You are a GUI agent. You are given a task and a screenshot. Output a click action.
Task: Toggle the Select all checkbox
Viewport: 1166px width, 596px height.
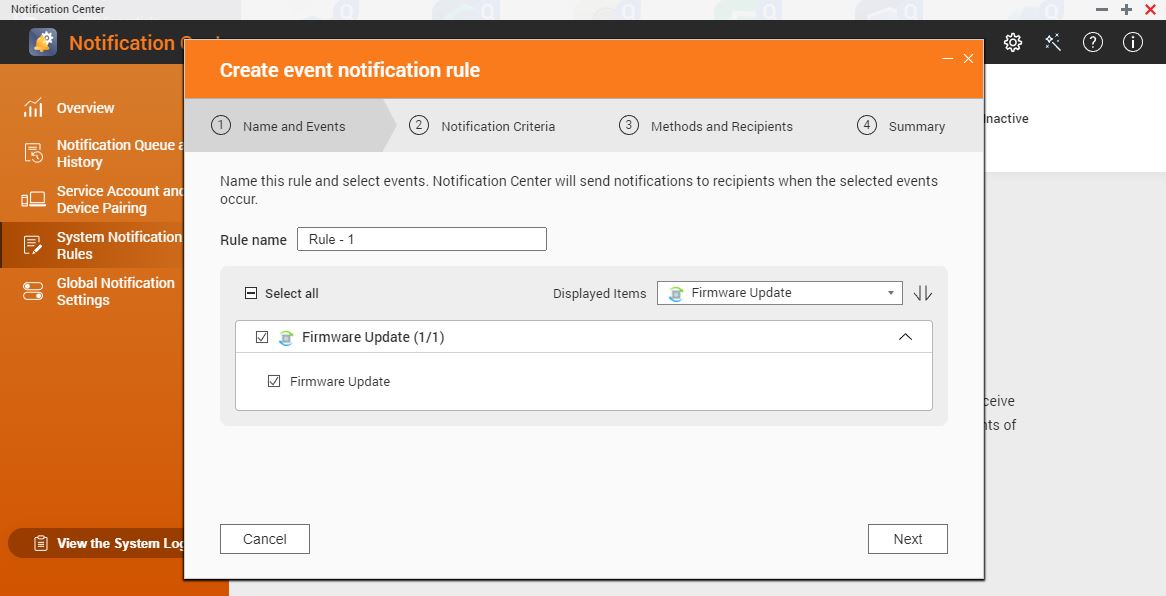point(251,293)
